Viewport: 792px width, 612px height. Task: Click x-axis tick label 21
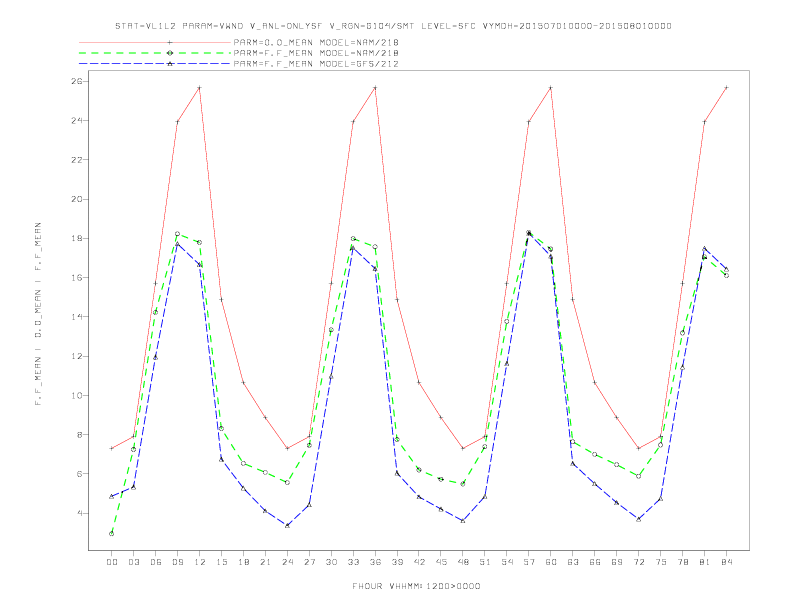265,562
